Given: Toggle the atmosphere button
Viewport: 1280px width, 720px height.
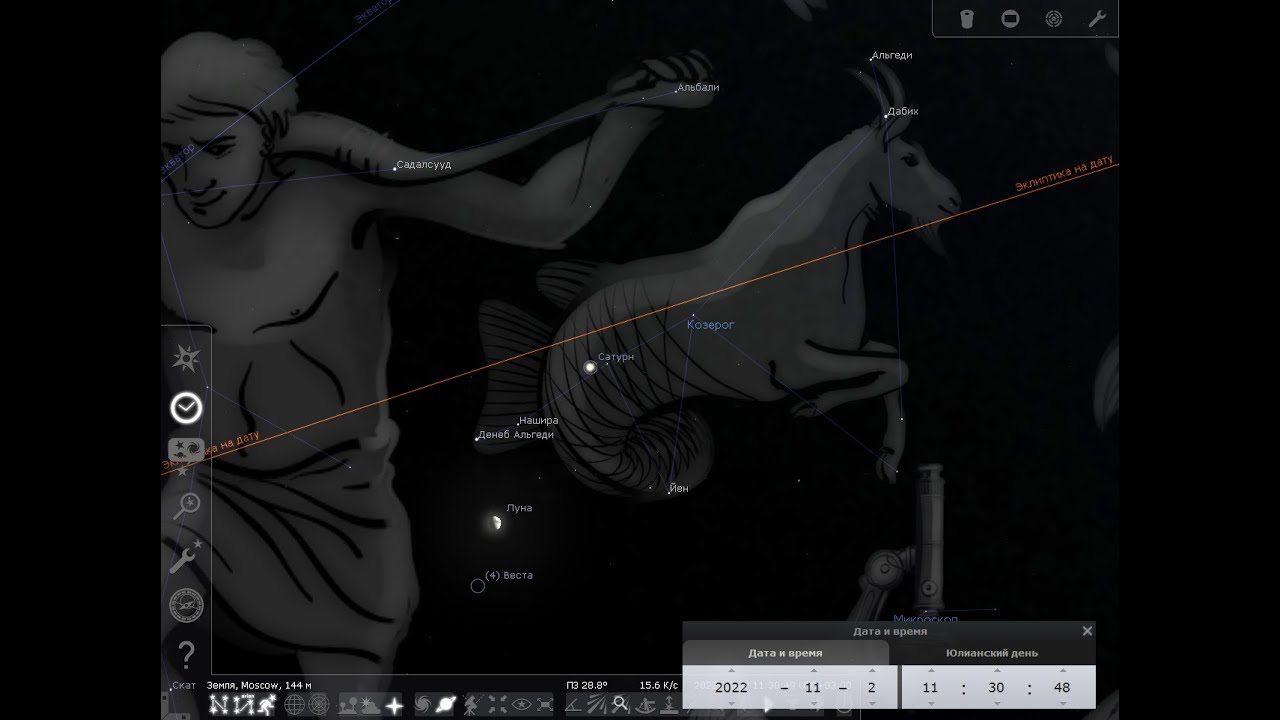Looking at the screenshot, I should (371, 705).
